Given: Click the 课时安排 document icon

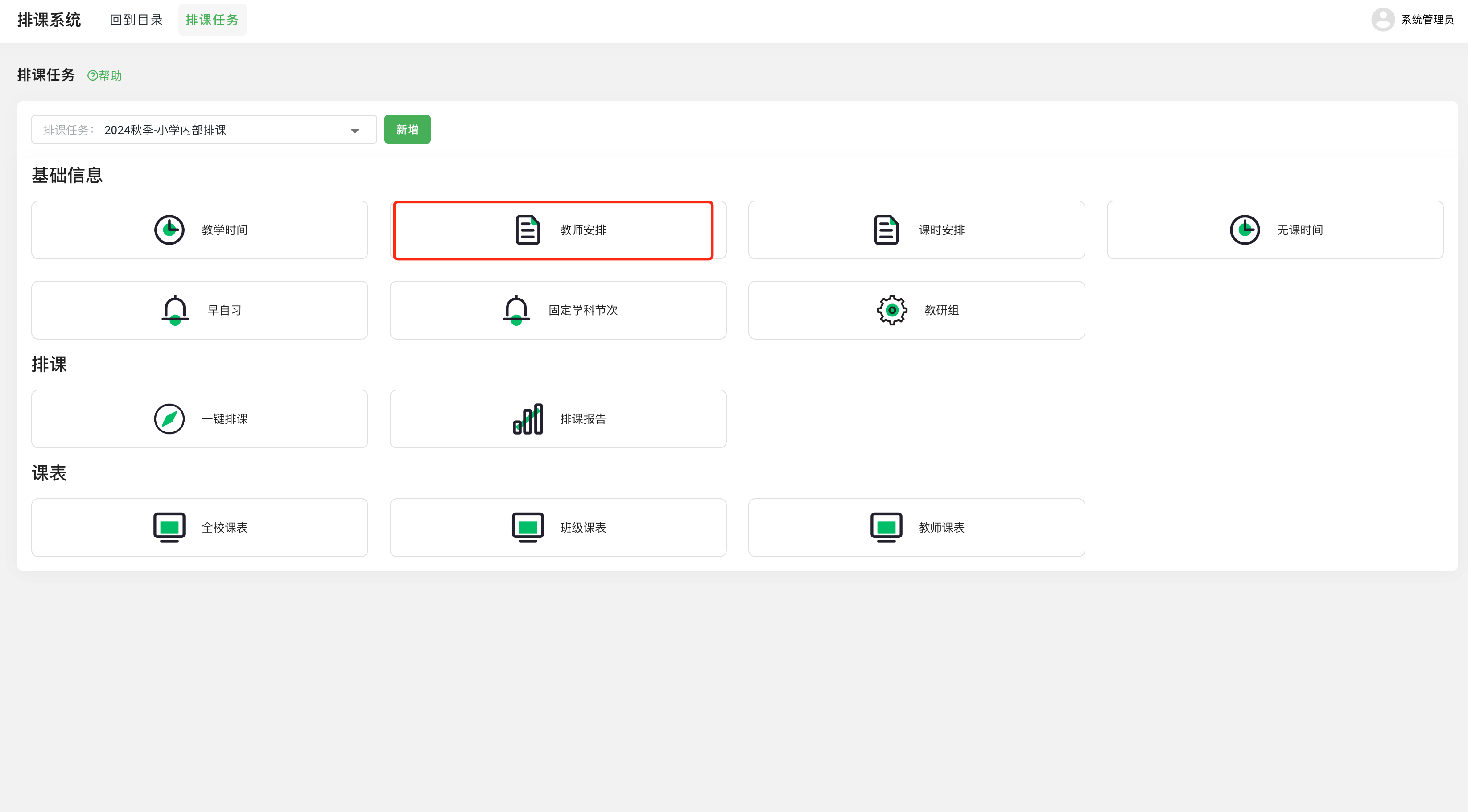Looking at the screenshot, I should (x=886, y=230).
